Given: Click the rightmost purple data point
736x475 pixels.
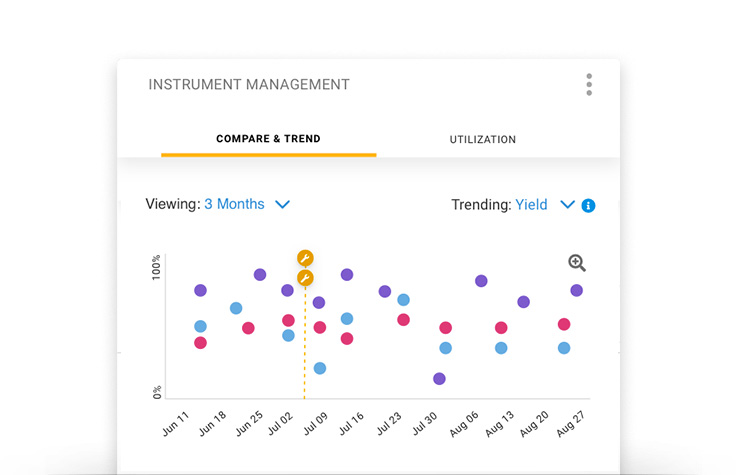Looking at the screenshot, I should 576,290.
